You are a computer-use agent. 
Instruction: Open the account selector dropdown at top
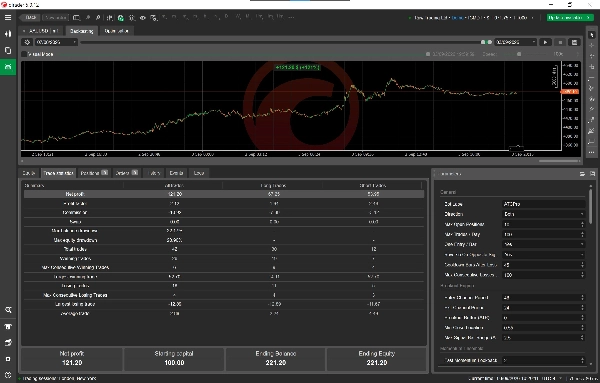[x=472, y=18]
